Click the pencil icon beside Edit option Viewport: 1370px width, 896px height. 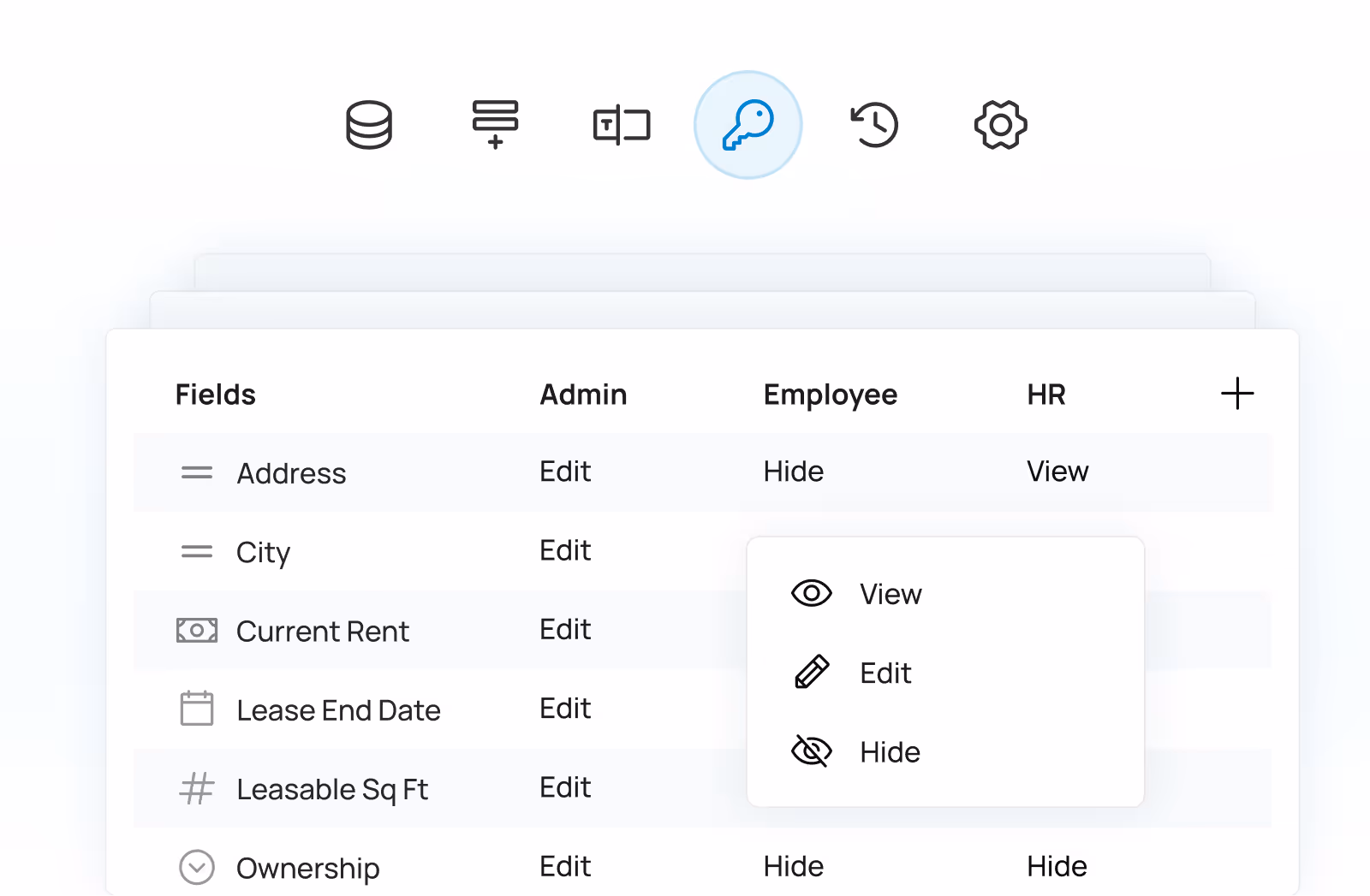[812, 672]
